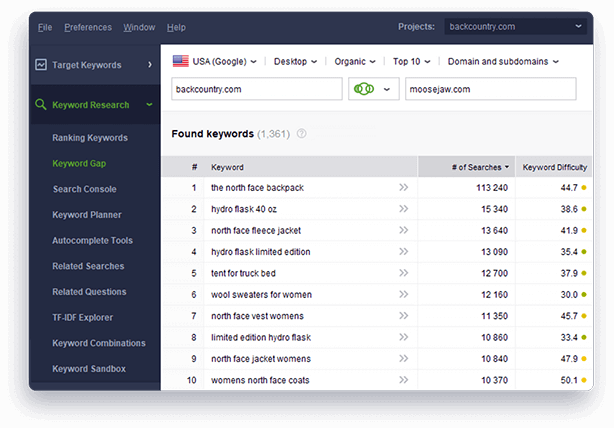Click search volume value 113 240
Image resolution: width=614 pixels, height=428 pixels.
coord(492,188)
